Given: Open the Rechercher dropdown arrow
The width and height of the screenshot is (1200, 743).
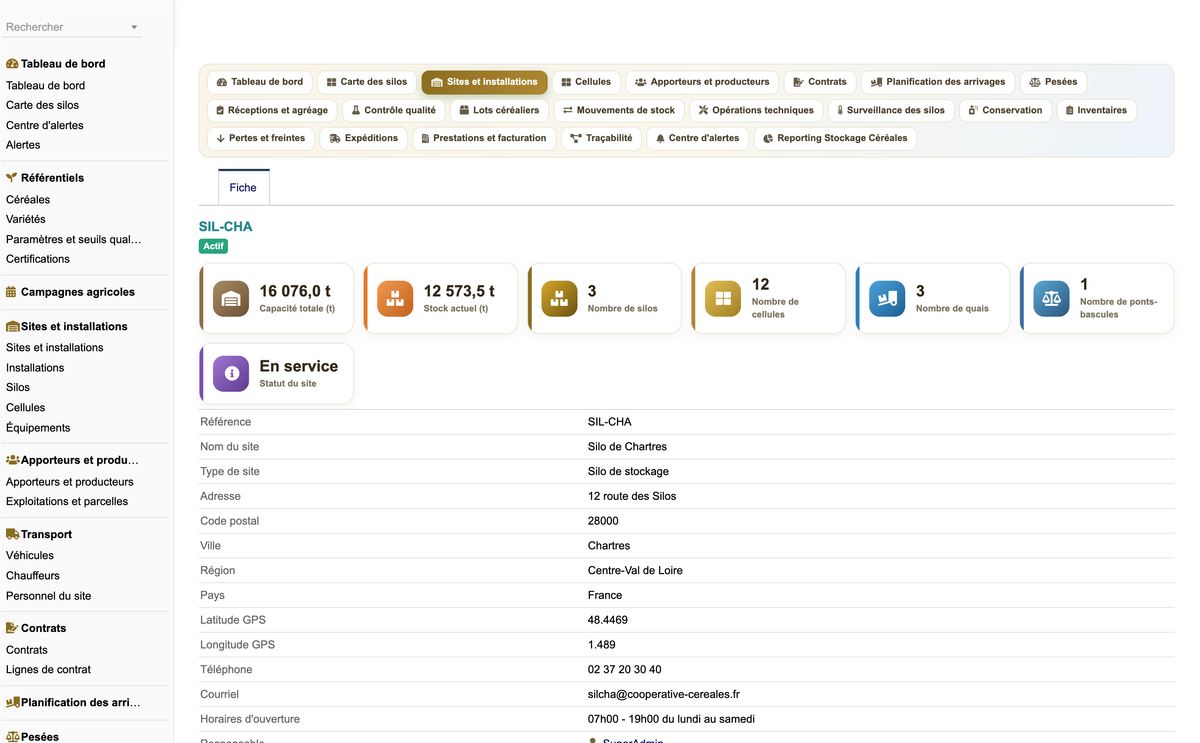Looking at the screenshot, I should click(x=134, y=28).
